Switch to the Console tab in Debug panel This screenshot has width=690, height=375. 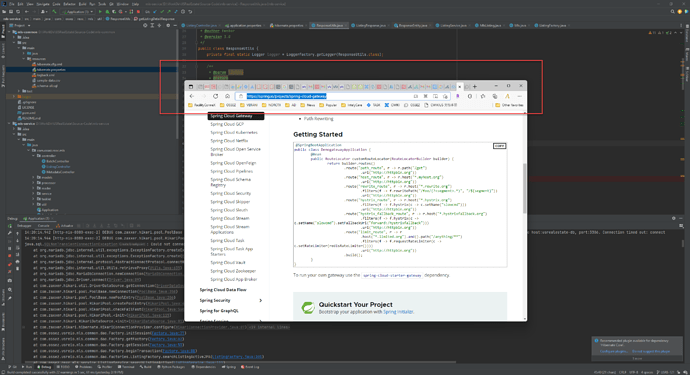(44, 226)
